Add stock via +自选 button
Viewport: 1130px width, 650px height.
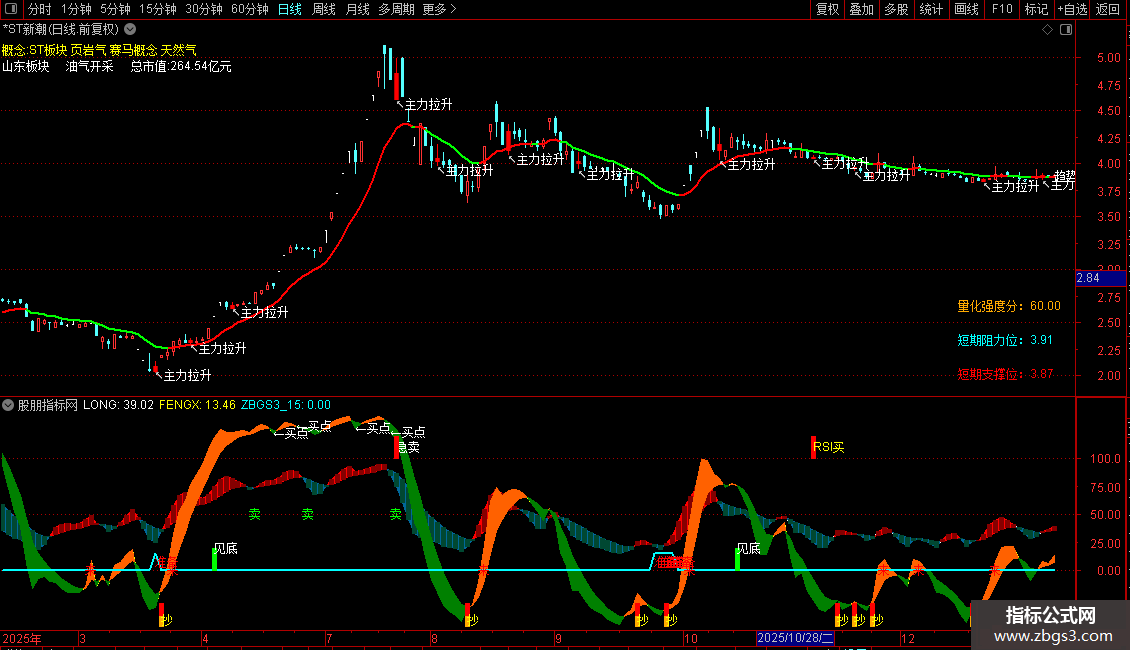[1073, 9]
